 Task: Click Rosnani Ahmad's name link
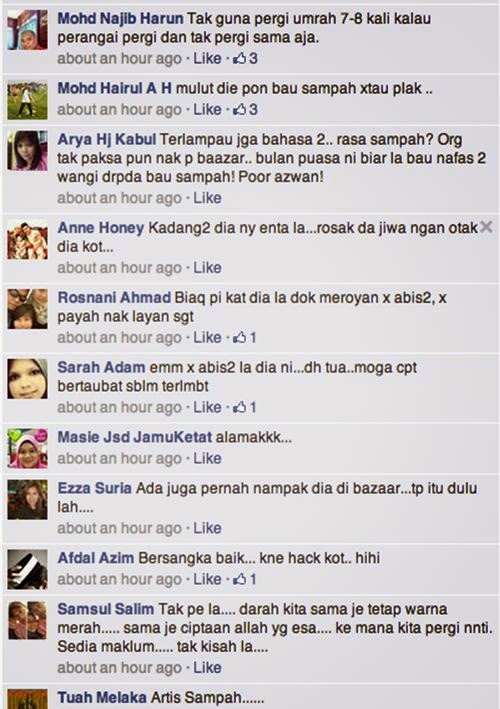pyautogui.click(x=114, y=298)
